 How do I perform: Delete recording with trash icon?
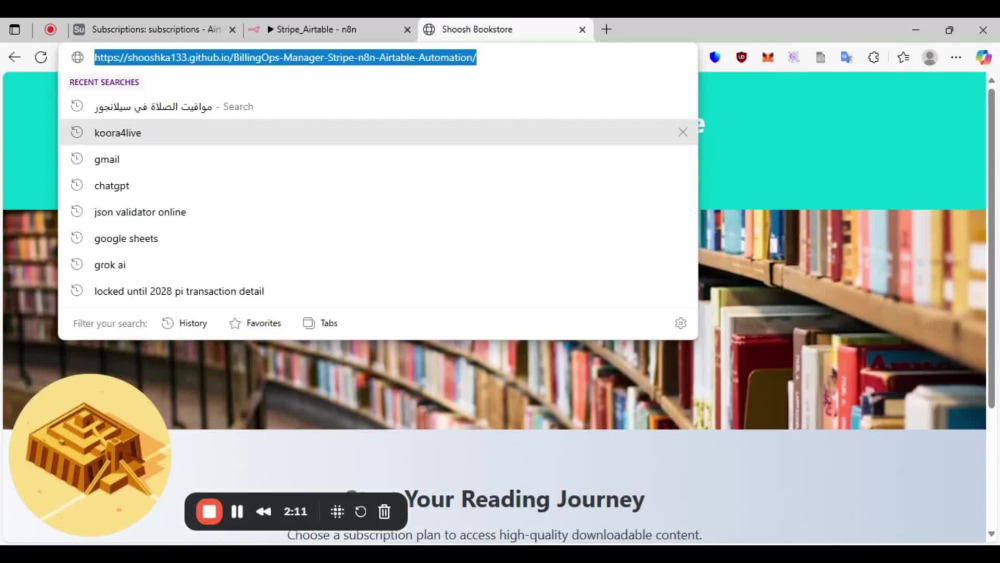[x=384, y=511]
